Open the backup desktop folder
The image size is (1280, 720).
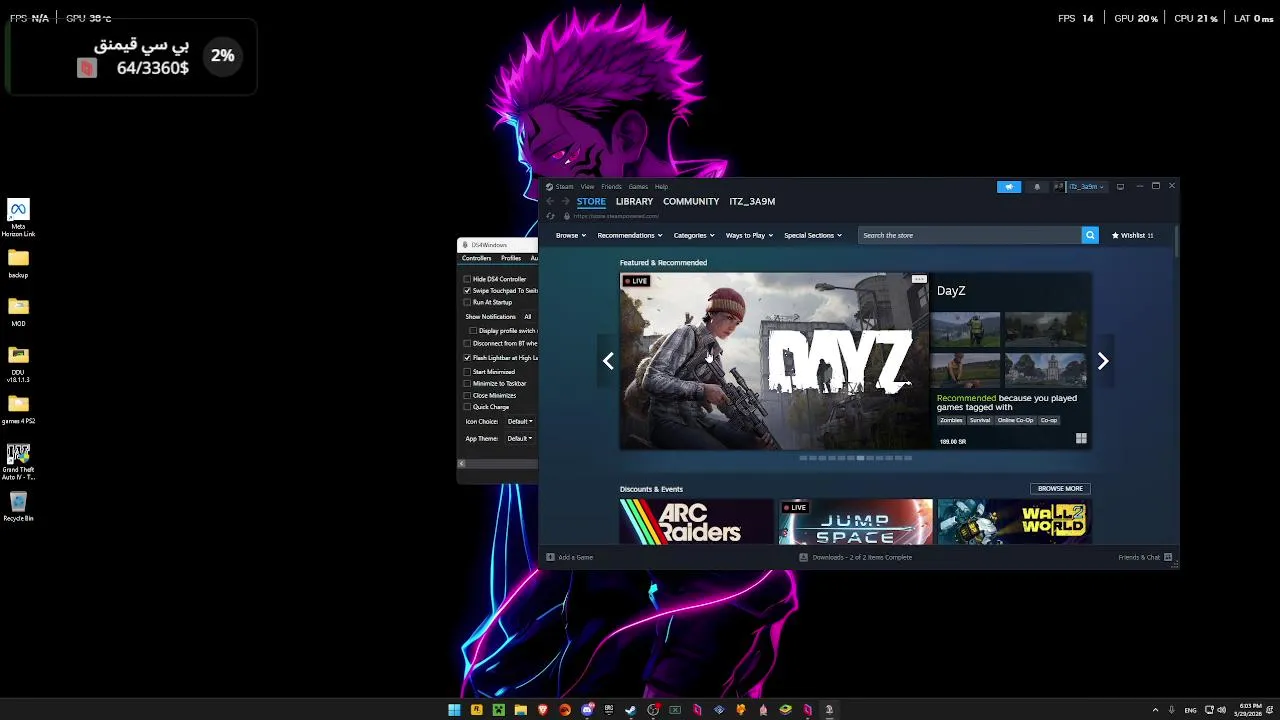click(18, 264)
